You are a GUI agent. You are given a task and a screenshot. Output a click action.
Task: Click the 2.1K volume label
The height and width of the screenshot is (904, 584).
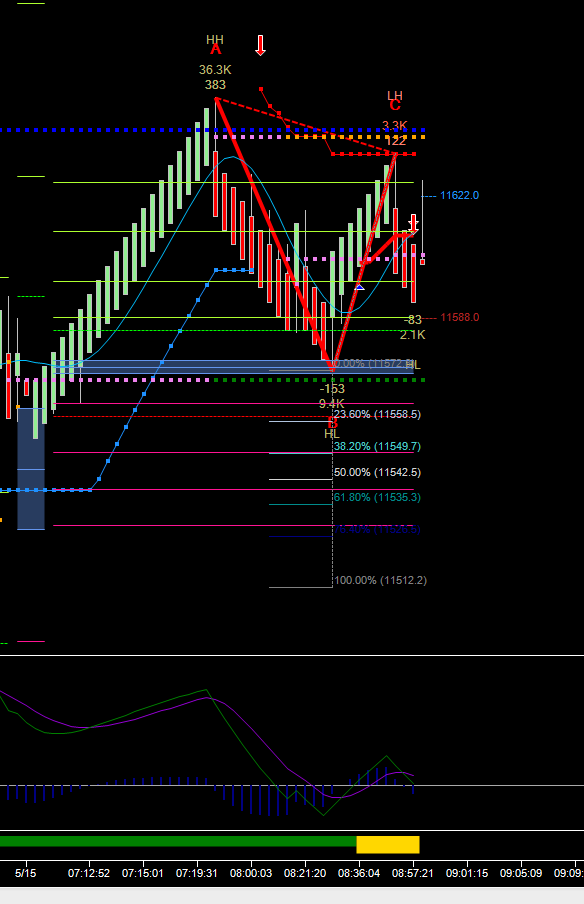[x=413, y=335]
